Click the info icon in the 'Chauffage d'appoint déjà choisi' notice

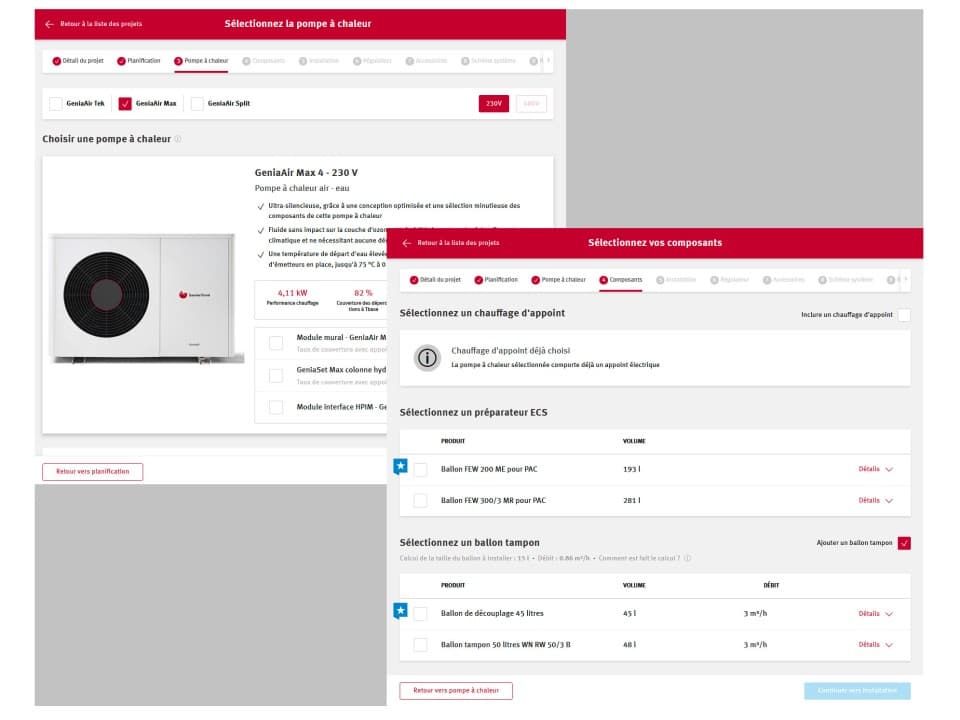click(427, 357)
